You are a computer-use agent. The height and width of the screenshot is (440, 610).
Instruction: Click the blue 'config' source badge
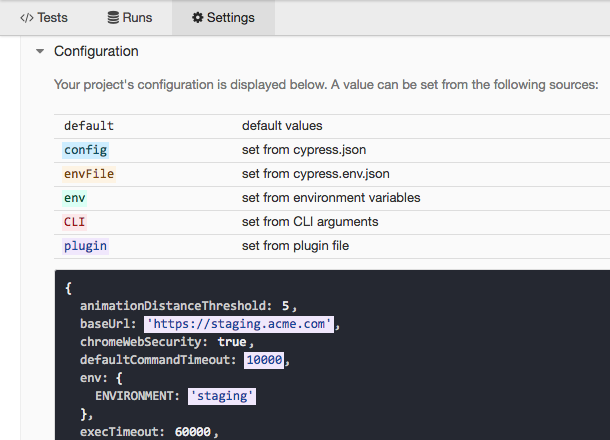84,150
